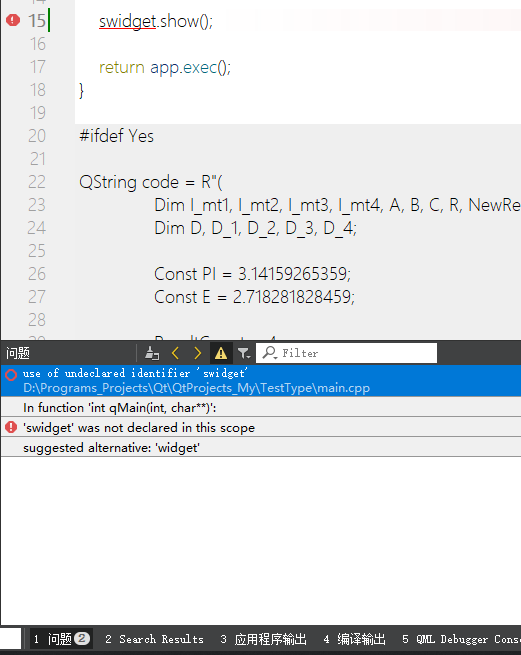This screenshot has height=655, width=521.
Task: Go to previous issue arrow
Action: (175, 353)
